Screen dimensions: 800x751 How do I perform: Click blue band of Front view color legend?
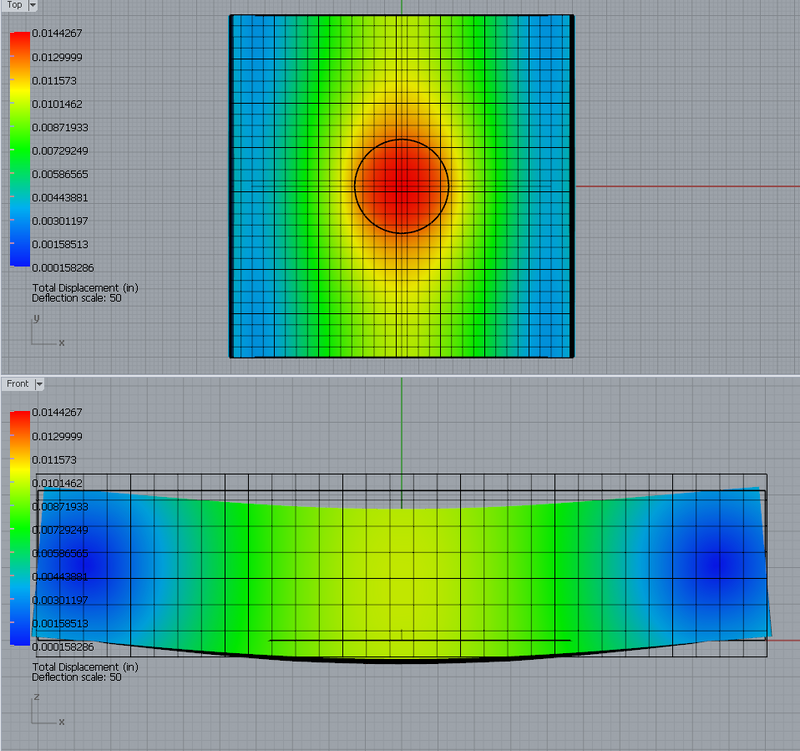click(x=19, y=628)
